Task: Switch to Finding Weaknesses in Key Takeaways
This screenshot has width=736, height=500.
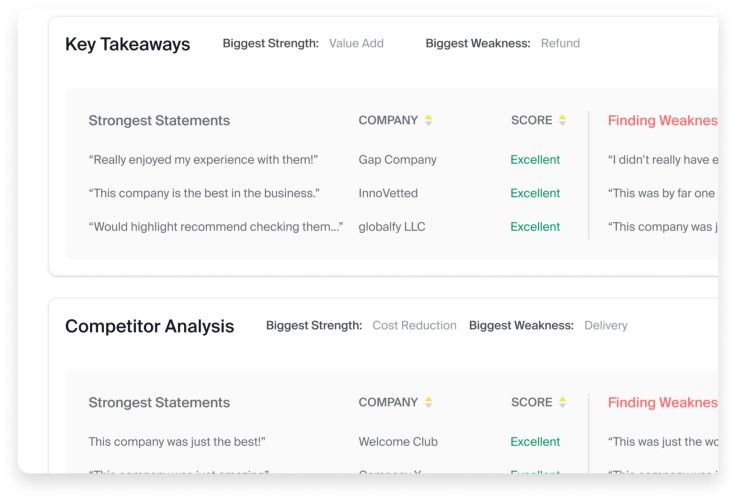Action: 662,121
